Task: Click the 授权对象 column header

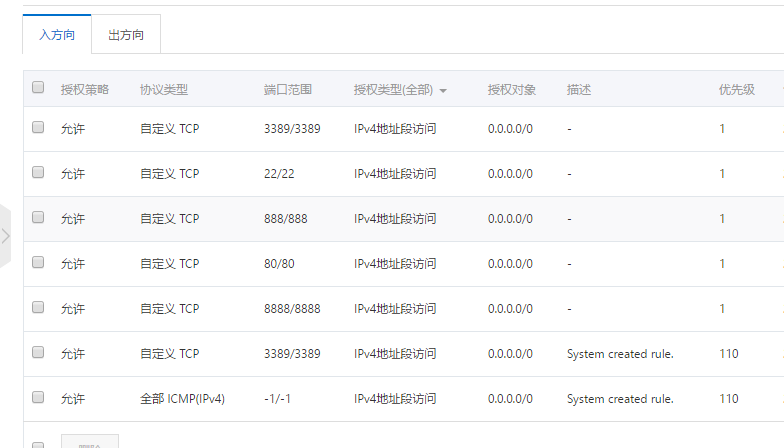Action: 512,90
